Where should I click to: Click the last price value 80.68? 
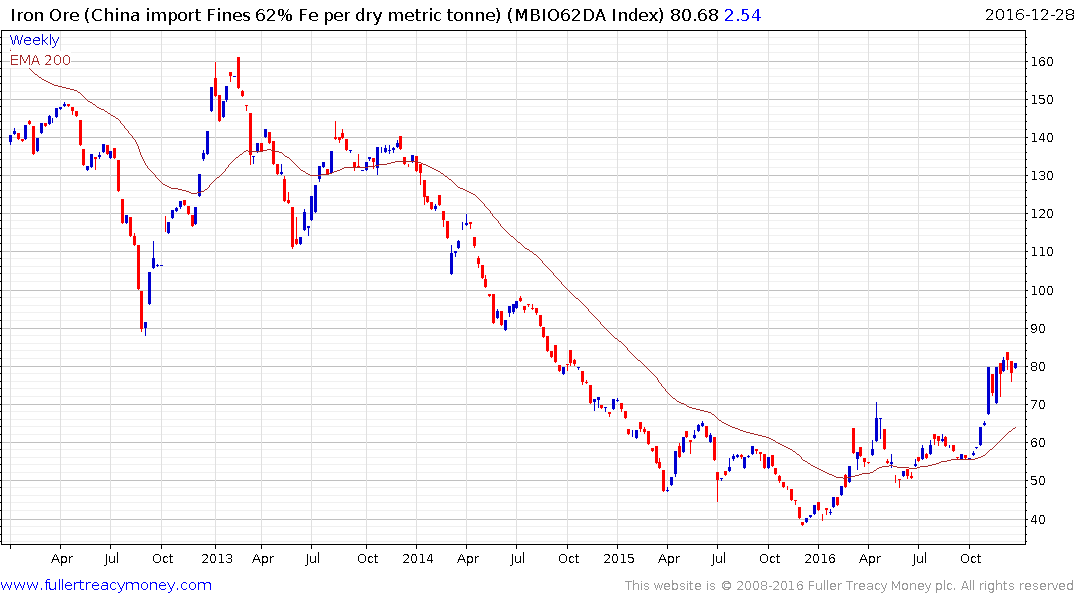coord(694,15)
